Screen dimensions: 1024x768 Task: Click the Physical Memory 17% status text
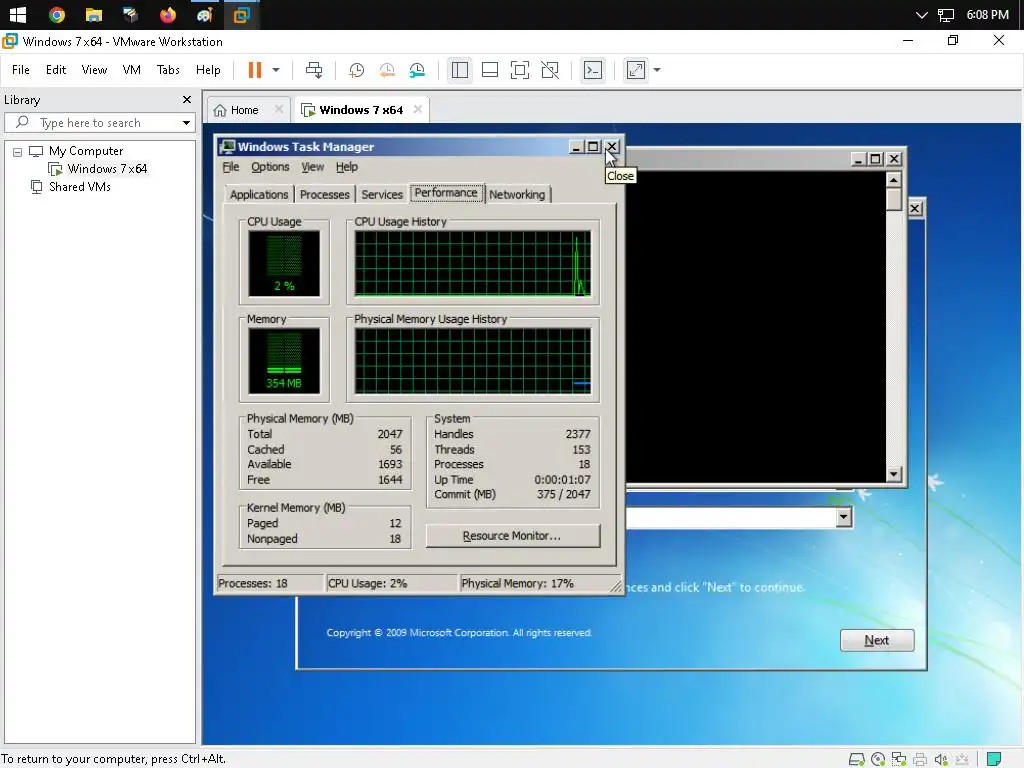(x=518, y=583)
